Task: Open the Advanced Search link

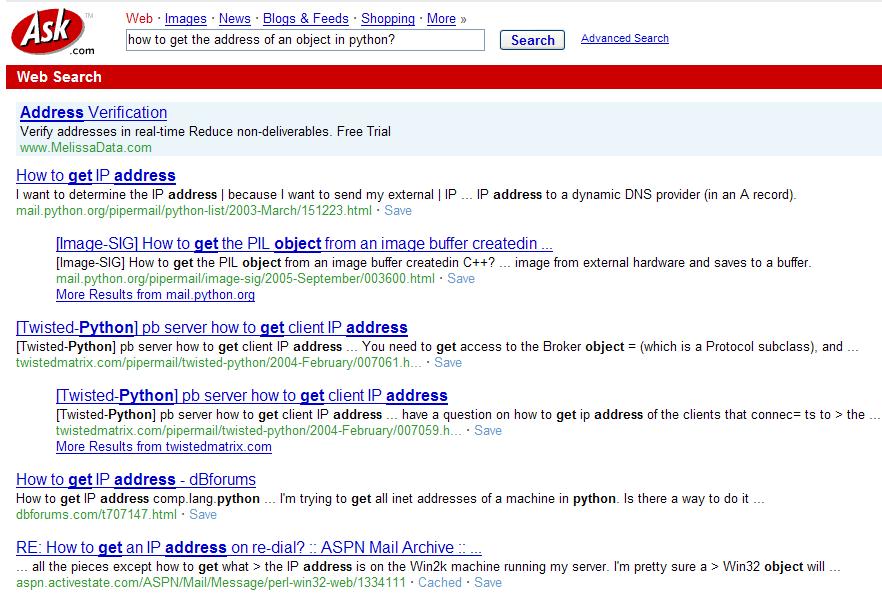Action: 624,39
